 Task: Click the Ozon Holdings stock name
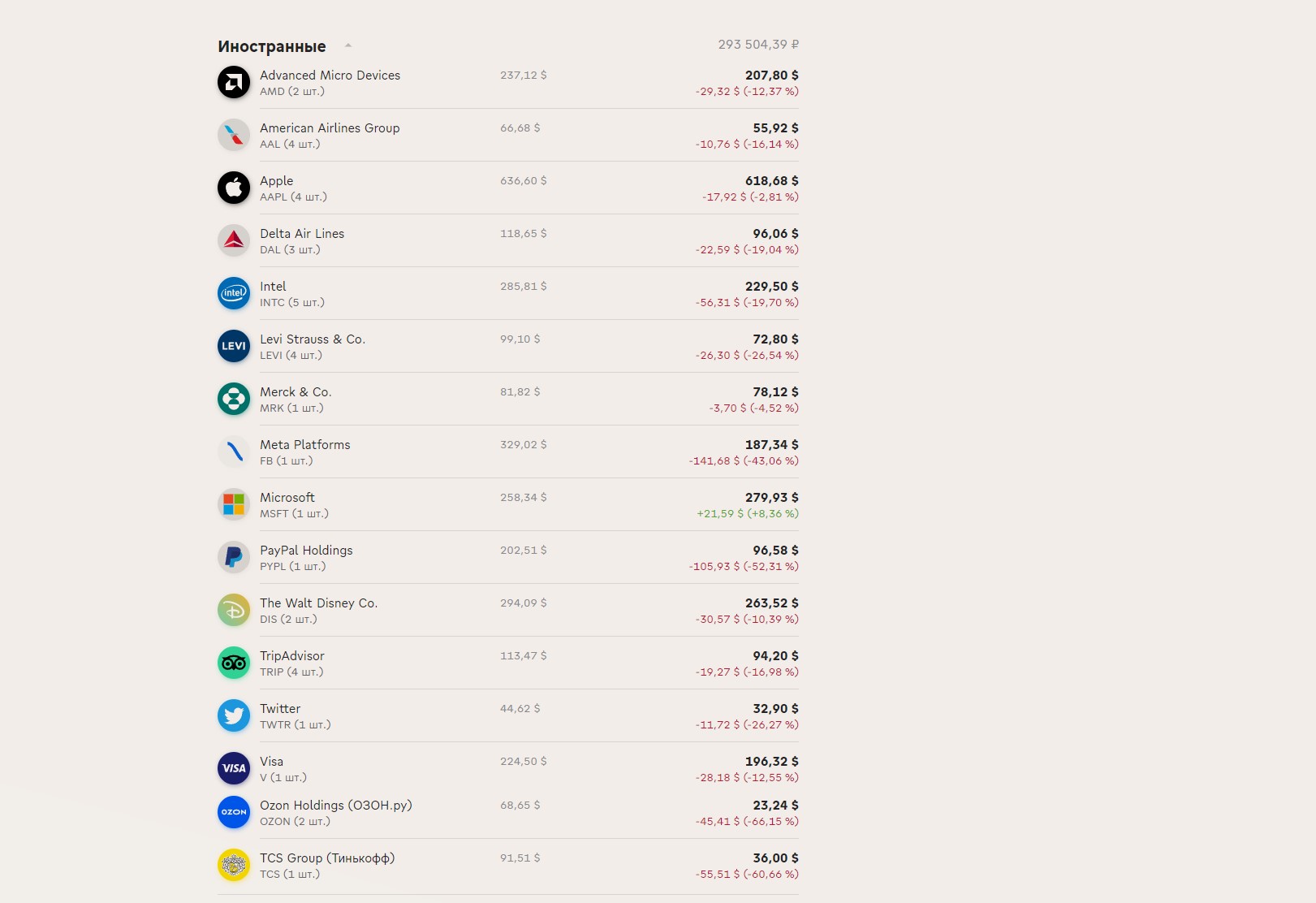(x=336, y=806)
